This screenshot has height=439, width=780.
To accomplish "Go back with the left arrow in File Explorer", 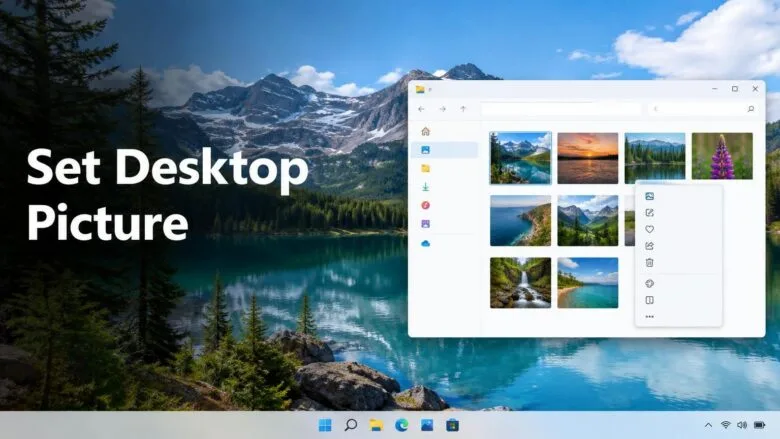I will tap(421, 109).
